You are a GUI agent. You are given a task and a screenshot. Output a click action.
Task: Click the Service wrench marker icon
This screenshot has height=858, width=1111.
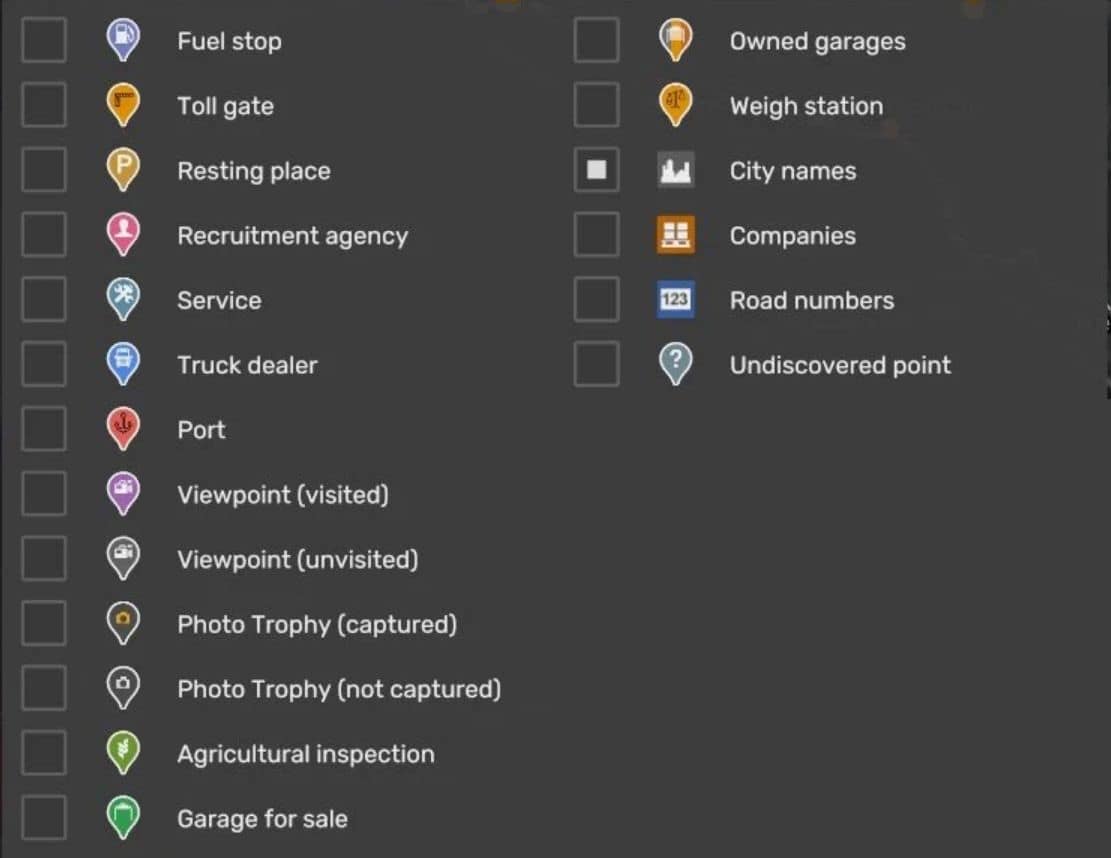[x=123, y=299]
